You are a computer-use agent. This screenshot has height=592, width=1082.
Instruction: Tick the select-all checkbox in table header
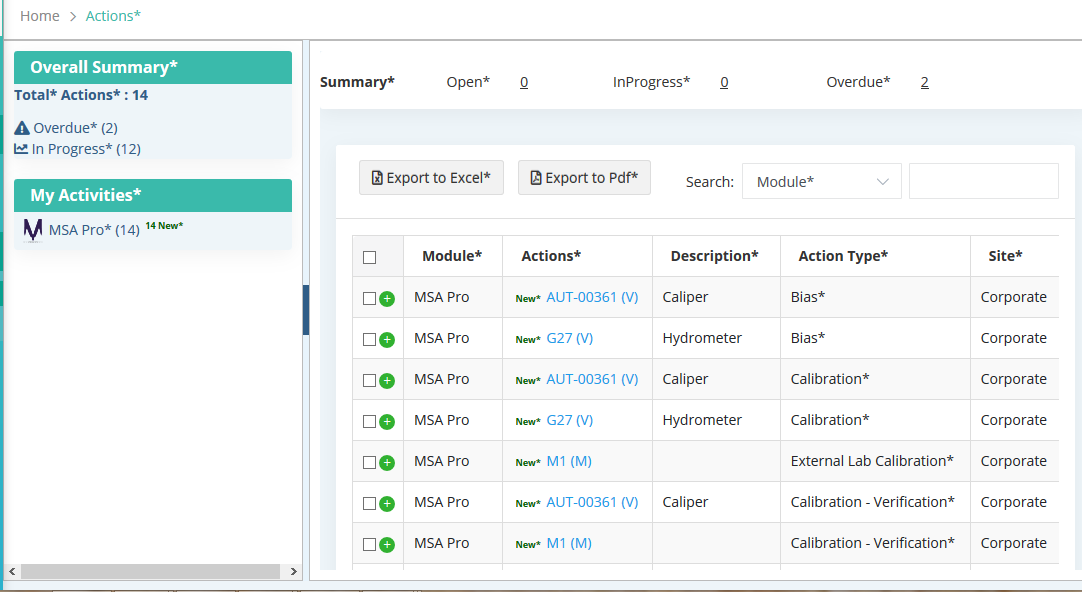370,257
